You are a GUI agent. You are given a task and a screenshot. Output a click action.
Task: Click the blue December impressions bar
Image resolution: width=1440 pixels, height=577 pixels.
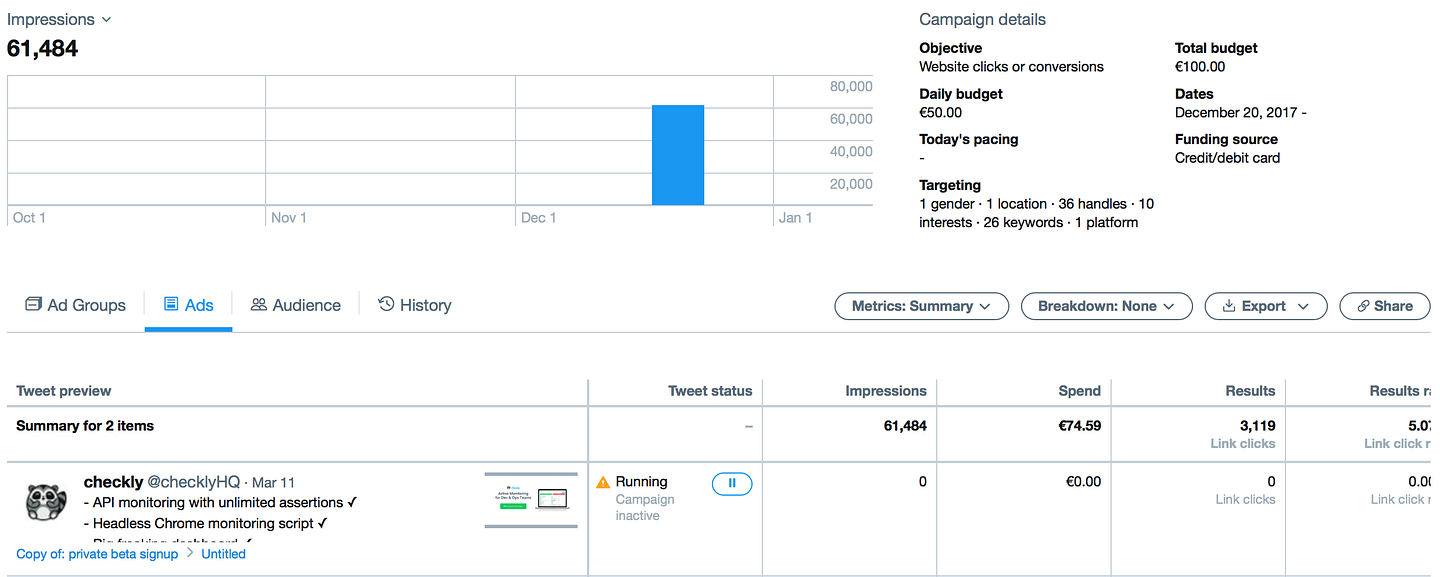[x=678, y=155]
